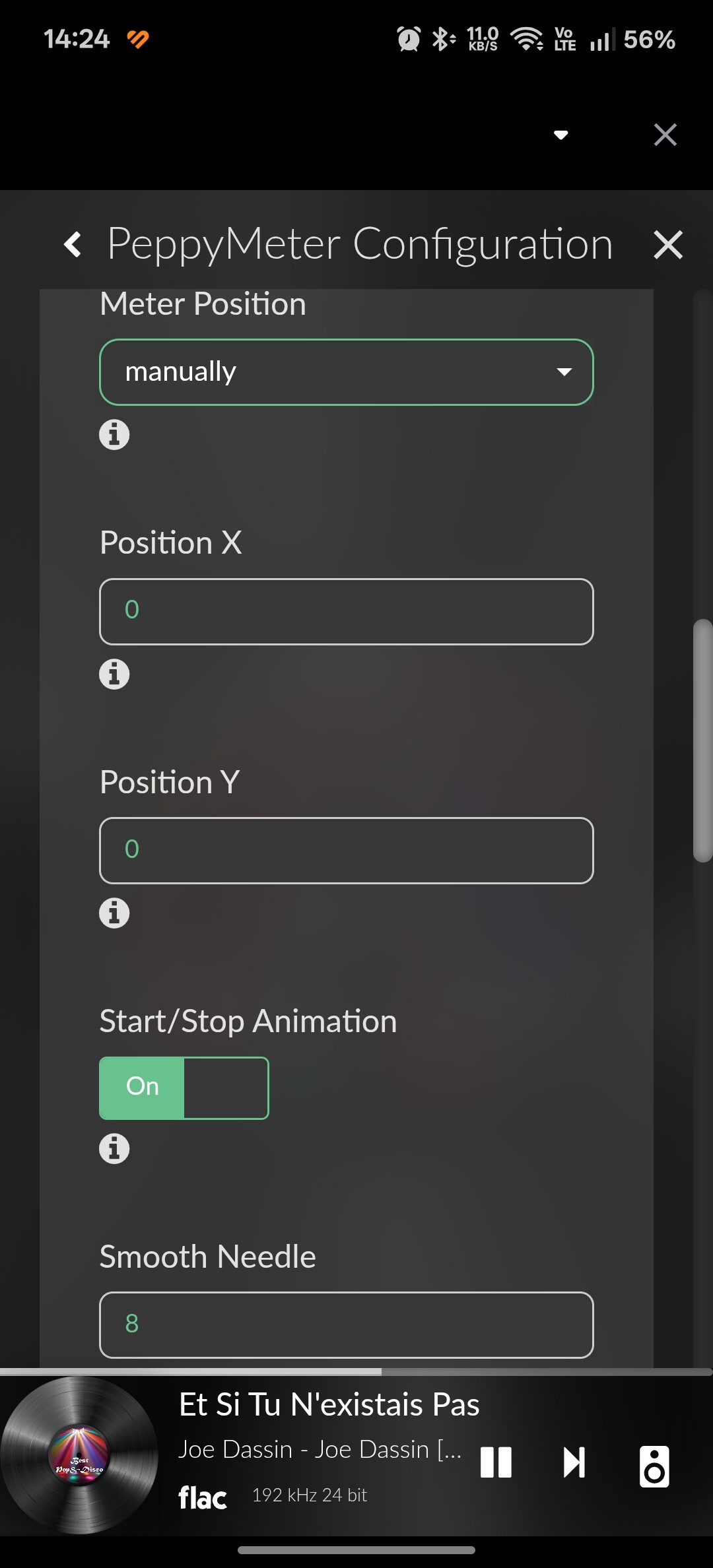Focus the Smooth Needle value field
The image size is (713, 1568).
pos(346,1324)
